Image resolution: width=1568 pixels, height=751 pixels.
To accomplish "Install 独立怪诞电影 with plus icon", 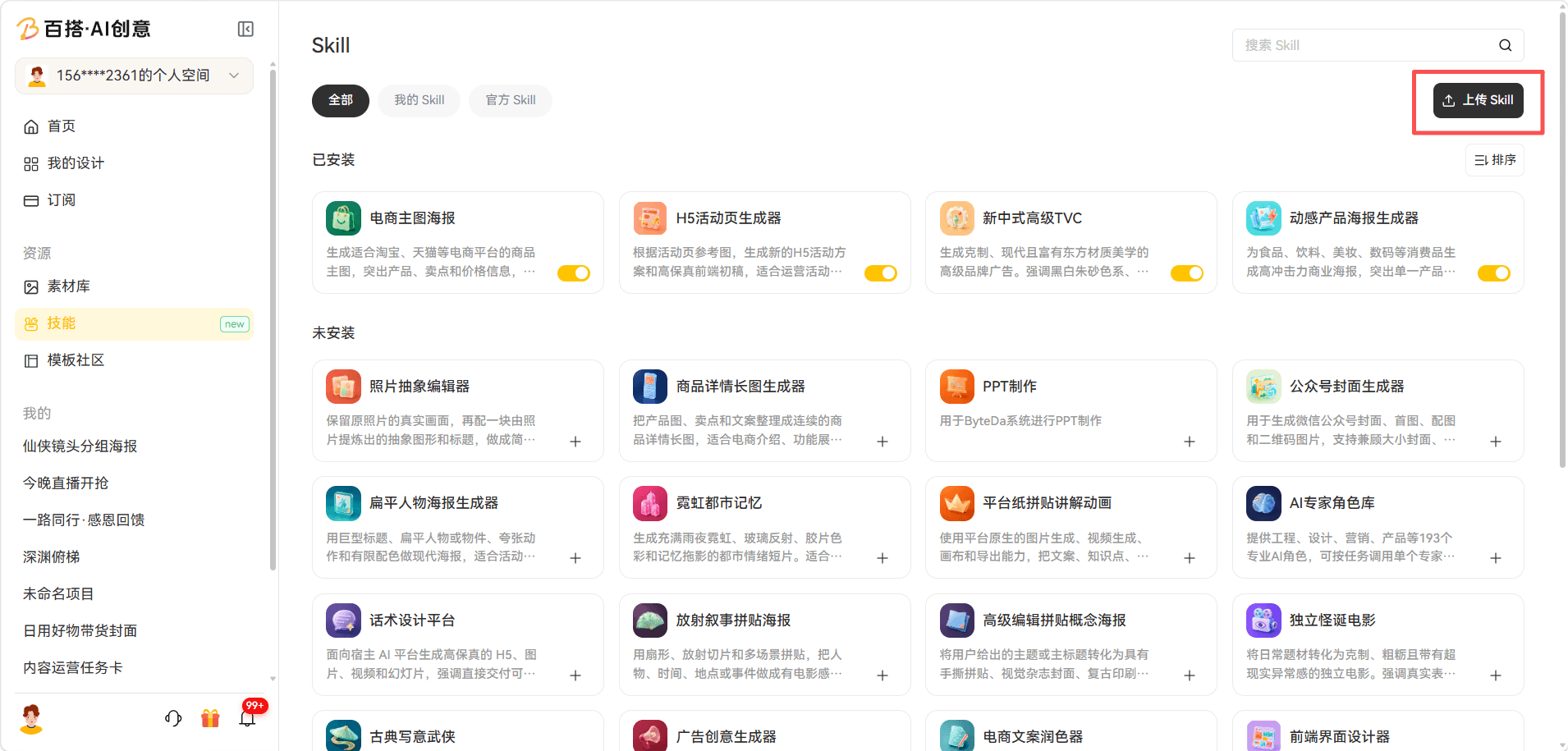I will [1496, 675].
